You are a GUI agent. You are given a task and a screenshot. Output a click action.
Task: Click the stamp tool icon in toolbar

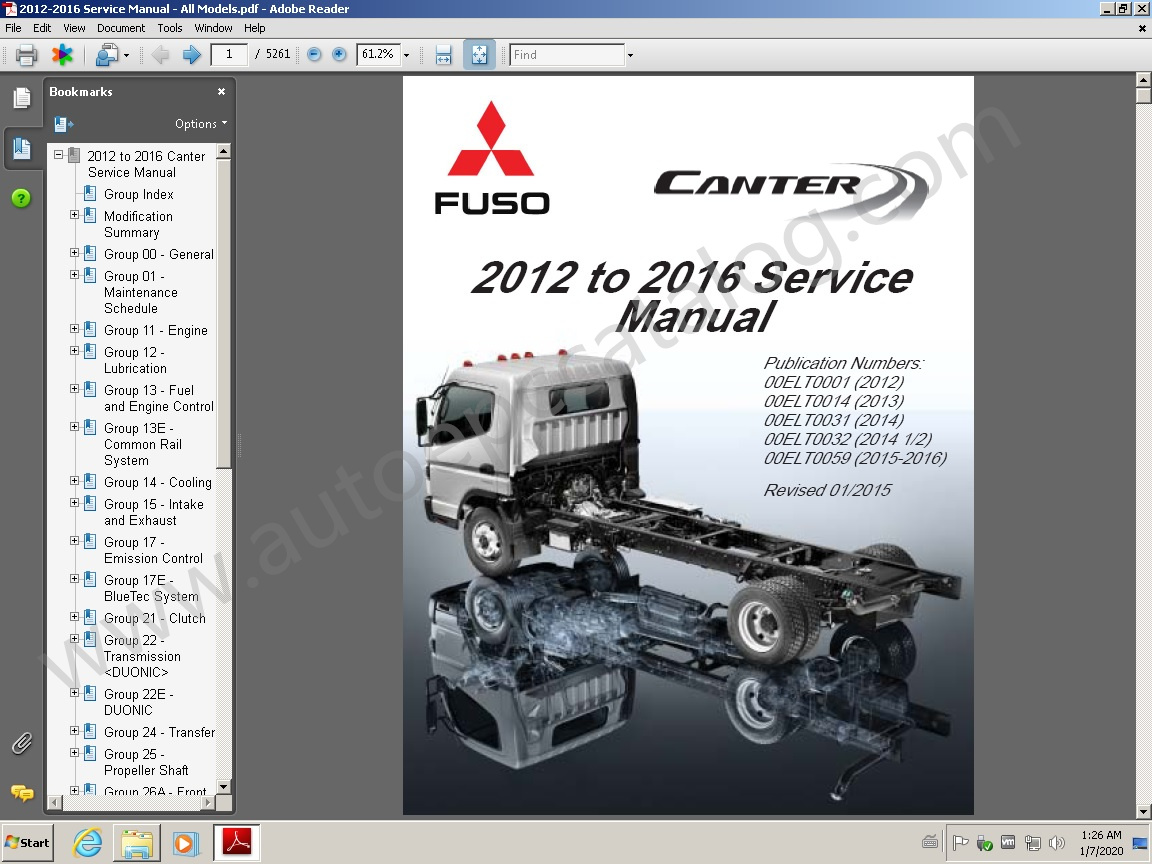[107, 54]
